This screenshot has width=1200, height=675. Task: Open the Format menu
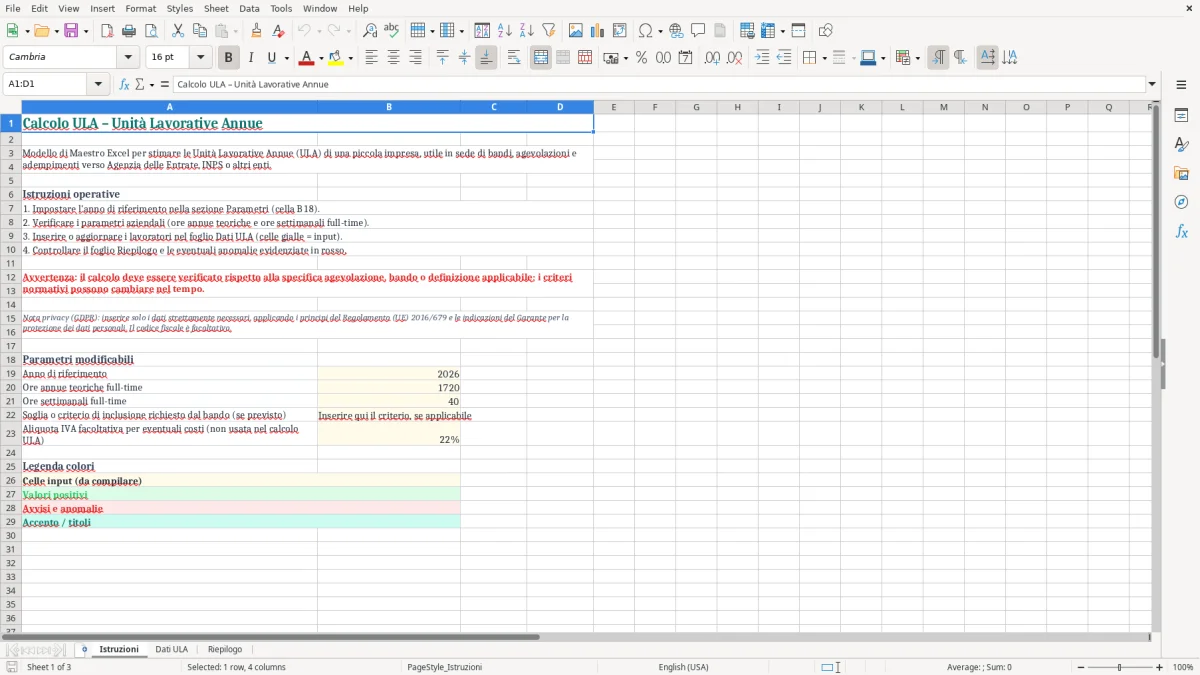[x=140, y=8]
